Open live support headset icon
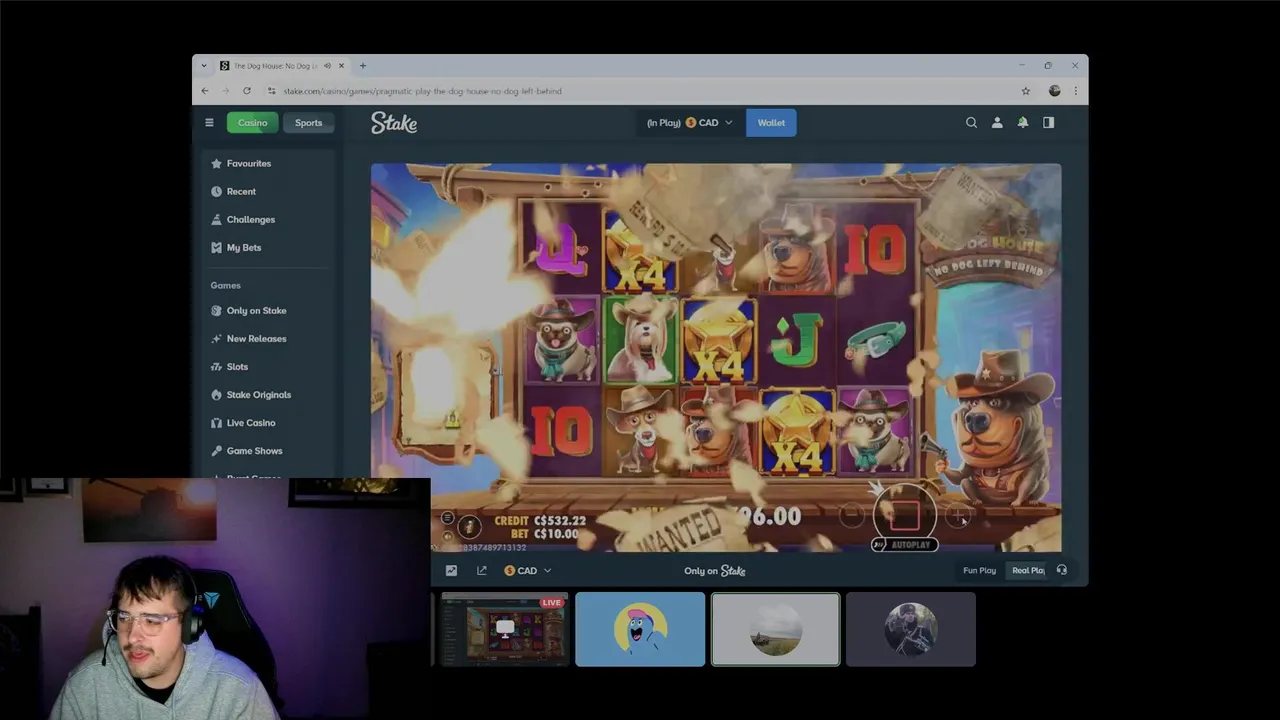The height and width of the screenshot is (720, 1280). (1062, 570)
